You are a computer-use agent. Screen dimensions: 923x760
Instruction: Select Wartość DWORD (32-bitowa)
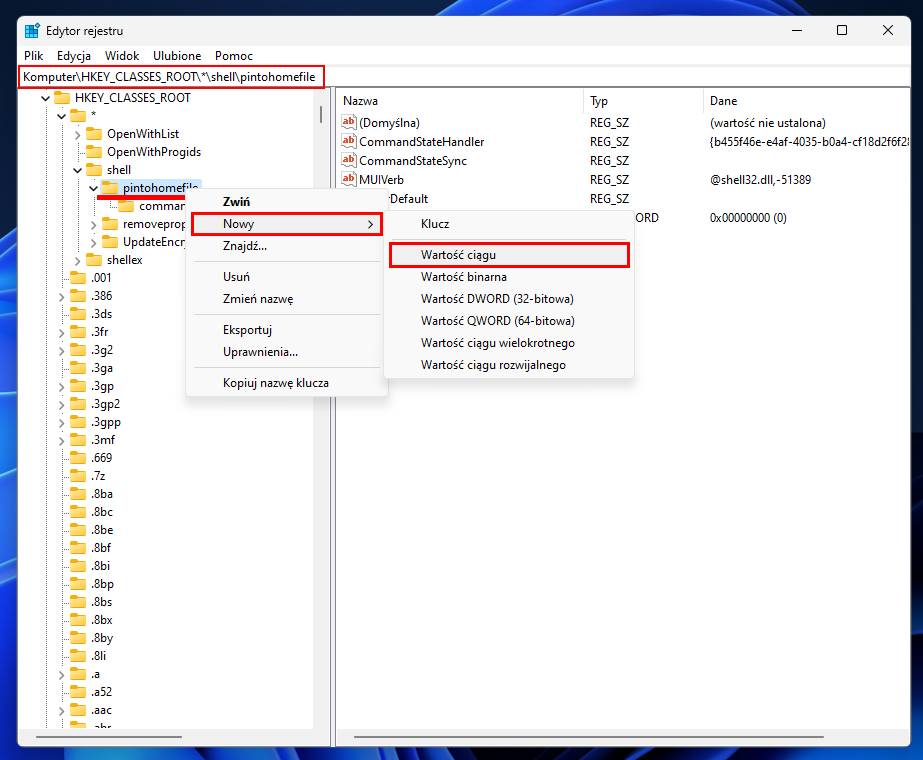pyautogui.click(x=509, y=298)
